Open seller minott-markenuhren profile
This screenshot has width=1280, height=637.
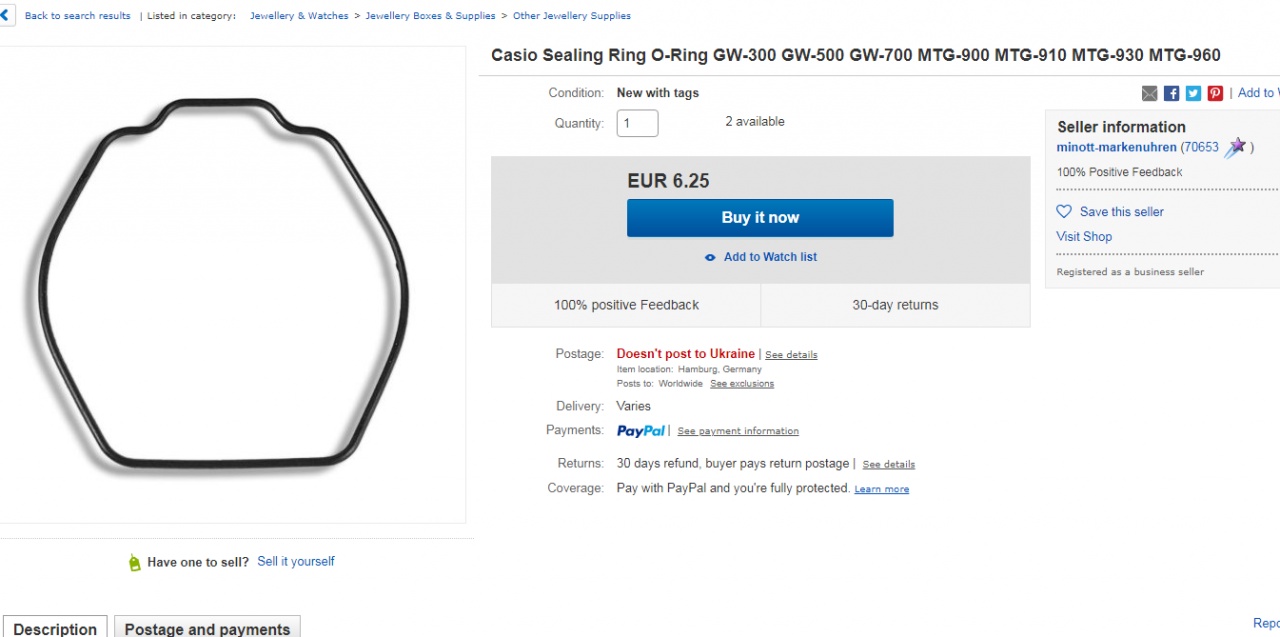(x=1116, y=147)
